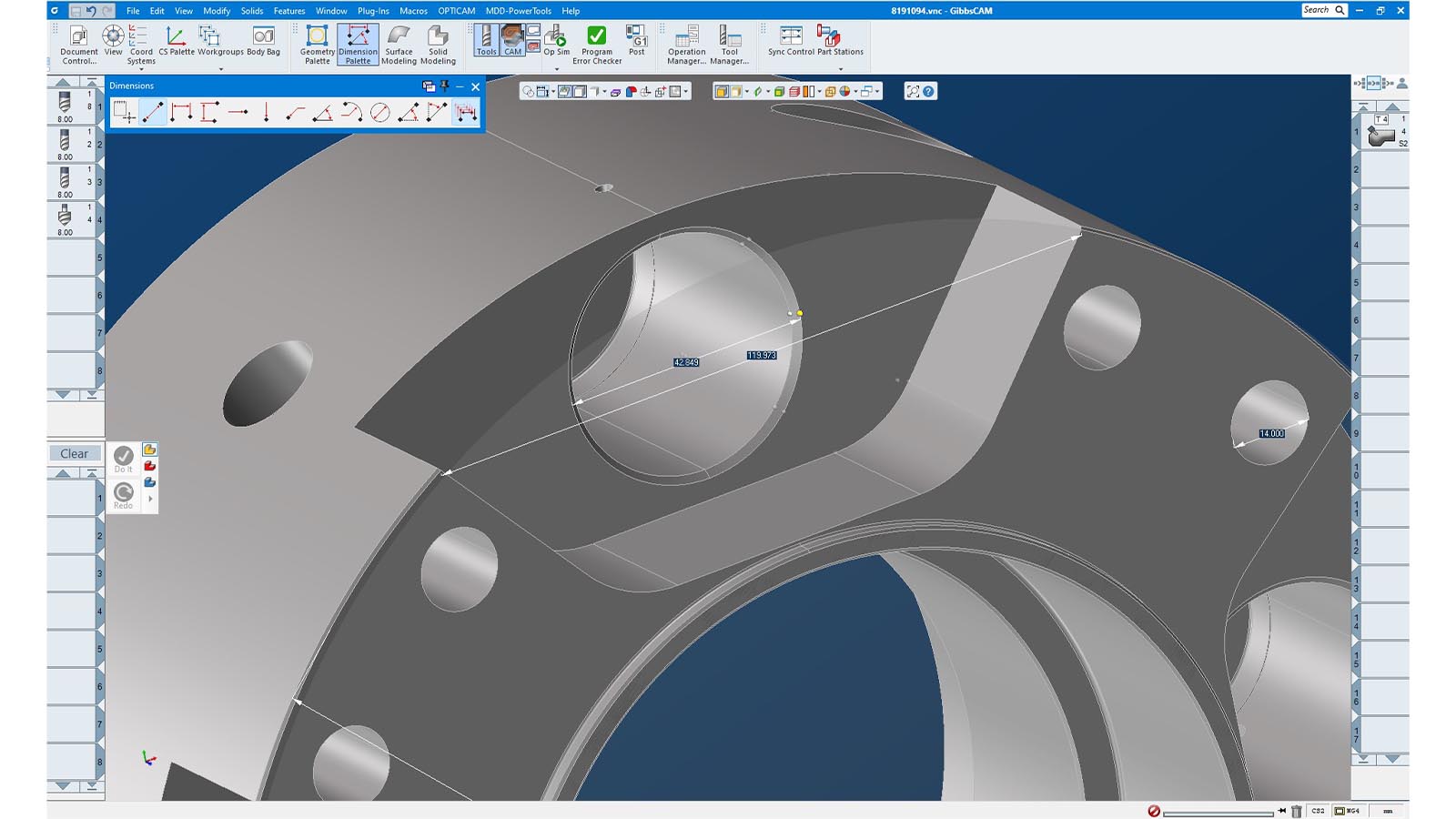Open the Operation Manager

click(x=686, y=45)
